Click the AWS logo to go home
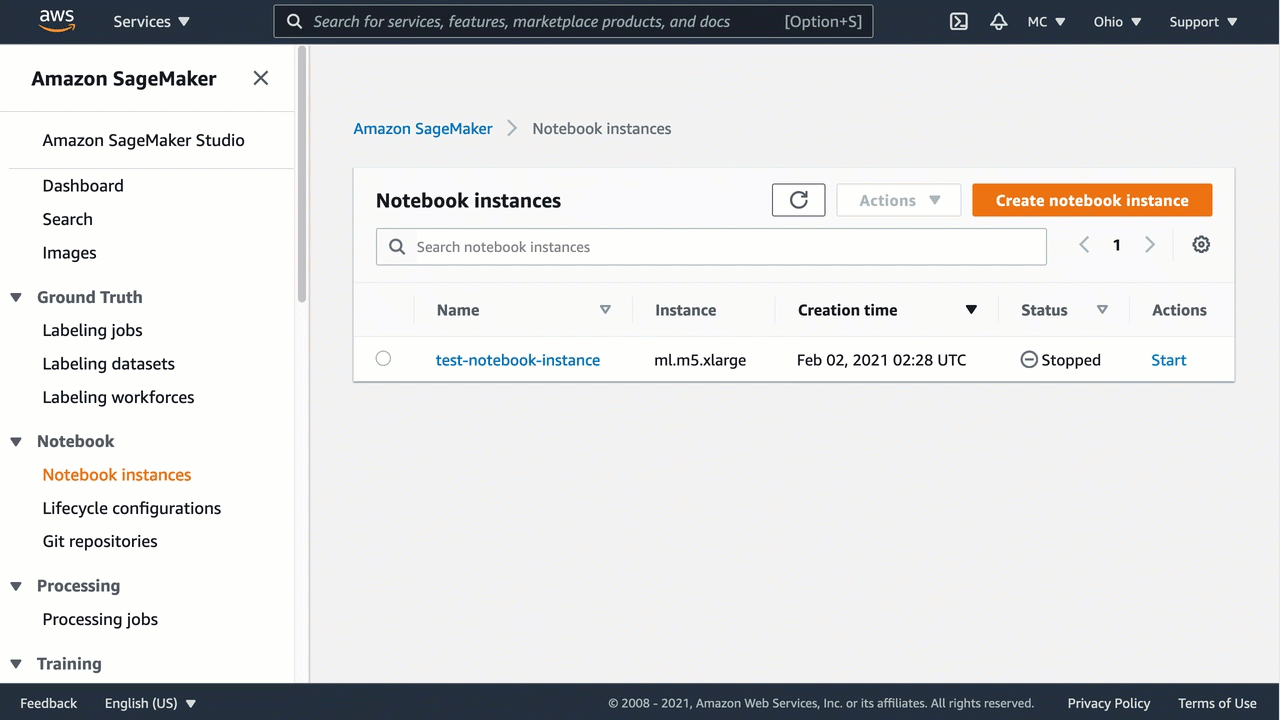 [x=57, y=21]
